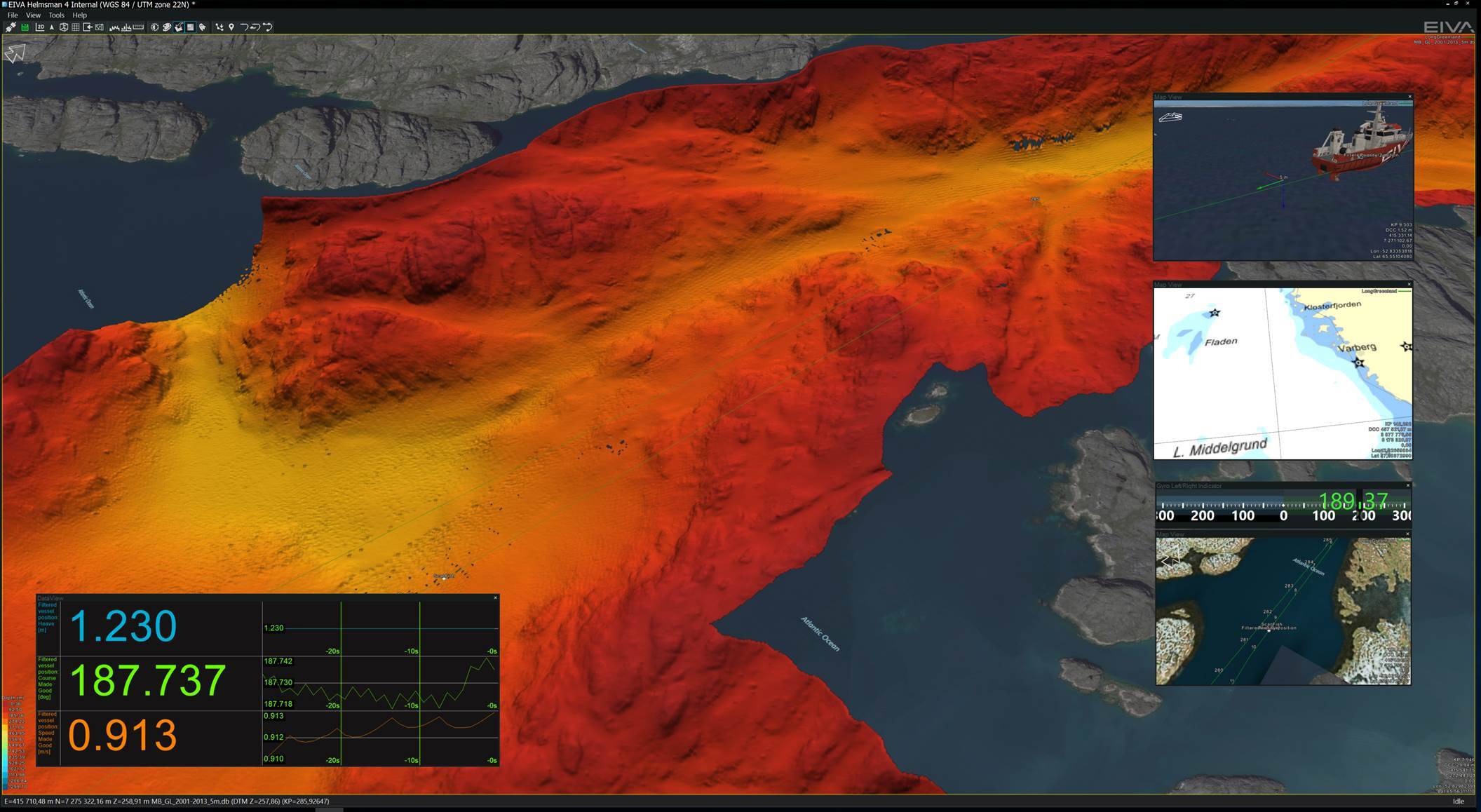Screen dimensions: 1481x812
Task: Click the histogram toolbar icon
Action: (x=126, y=28)
